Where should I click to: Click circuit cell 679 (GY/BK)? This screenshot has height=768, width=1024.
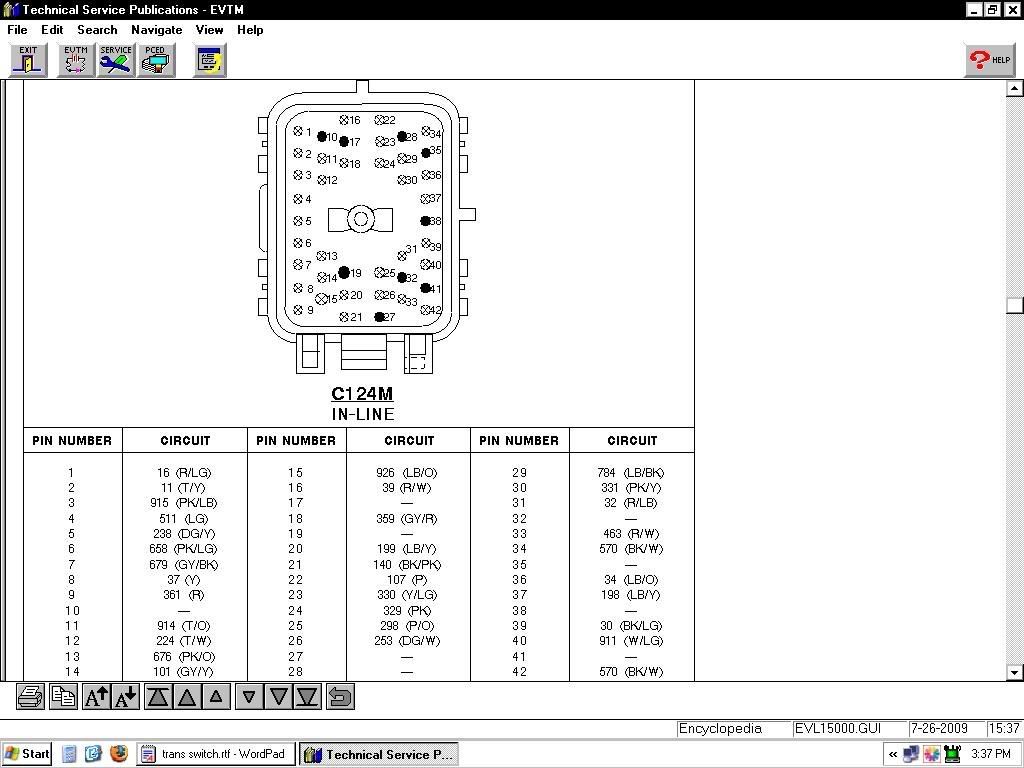[x=184, y=564]
